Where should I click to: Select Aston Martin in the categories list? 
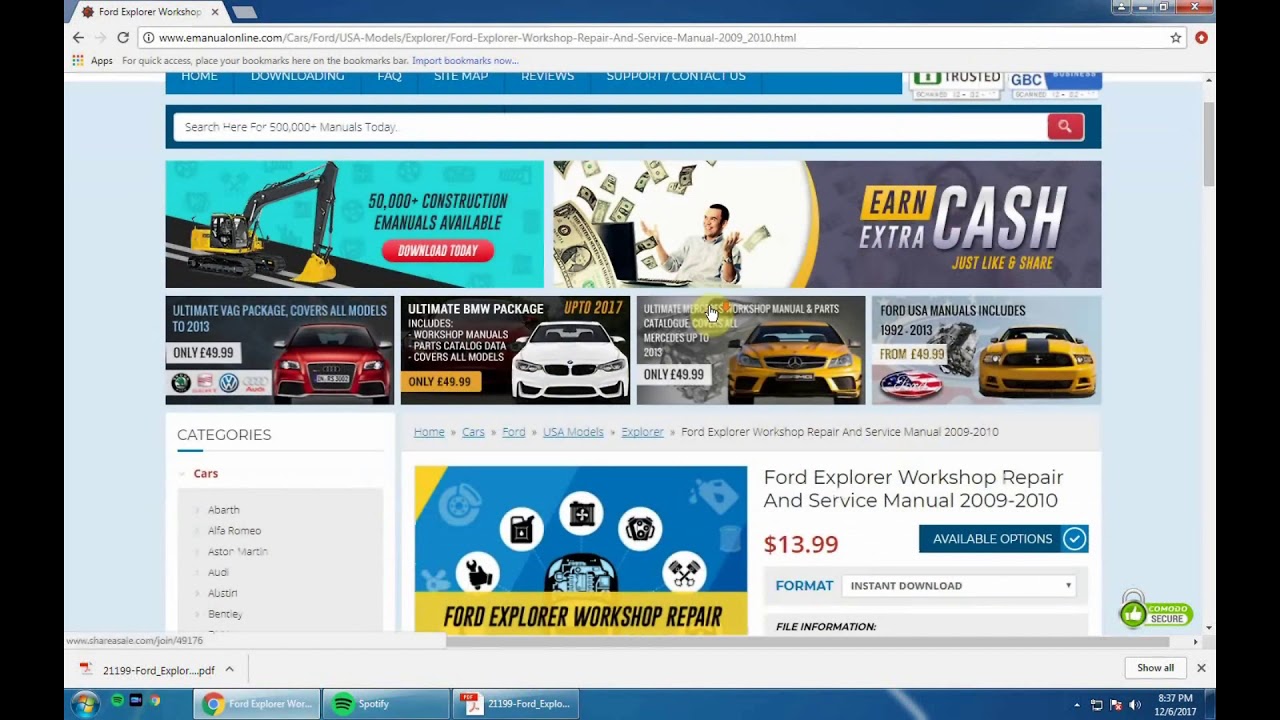(x=238, y=552)
